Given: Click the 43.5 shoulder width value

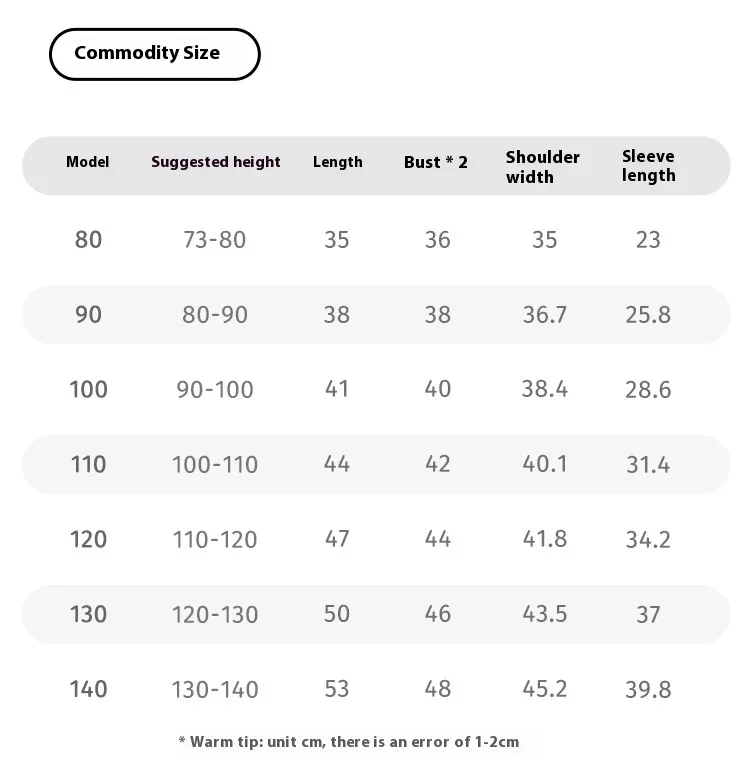Looking at the screenshot, I should click(545, 614).
